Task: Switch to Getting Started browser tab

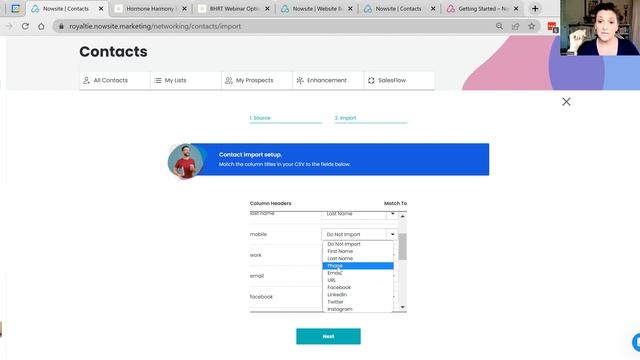Action: tap(482, 9)
